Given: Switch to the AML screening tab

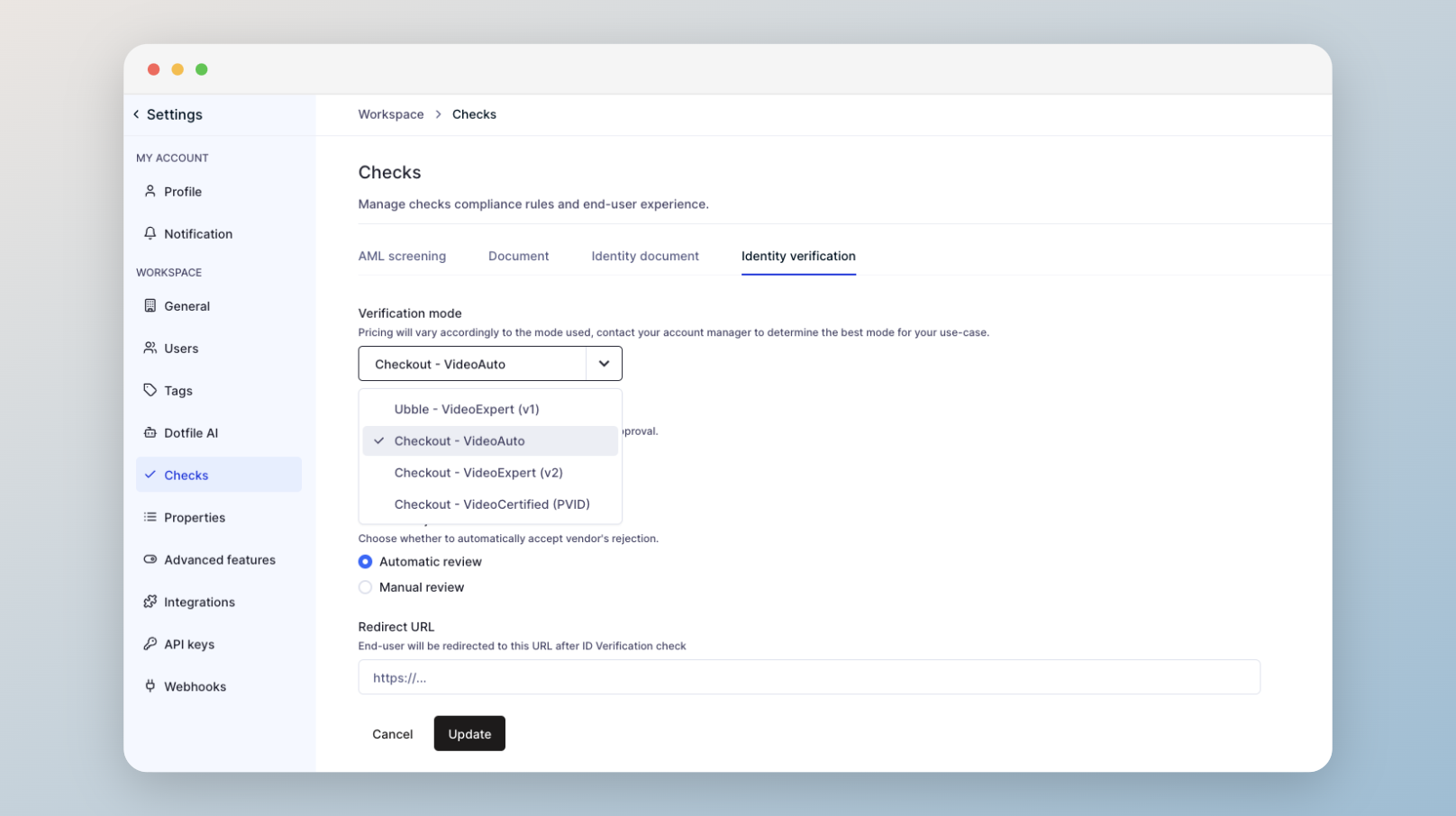Looking at the screenshot, I should 402,256.
